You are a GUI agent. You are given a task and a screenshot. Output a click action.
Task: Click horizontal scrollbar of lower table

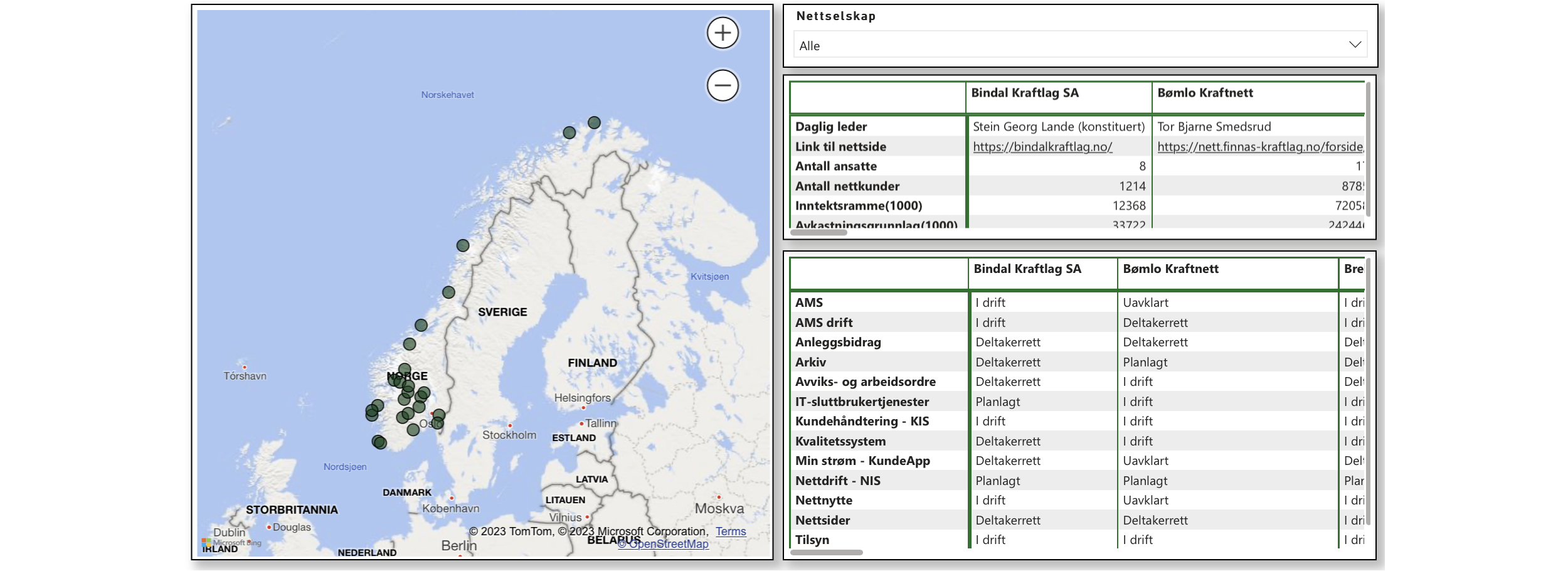click(x=827, y=553)
